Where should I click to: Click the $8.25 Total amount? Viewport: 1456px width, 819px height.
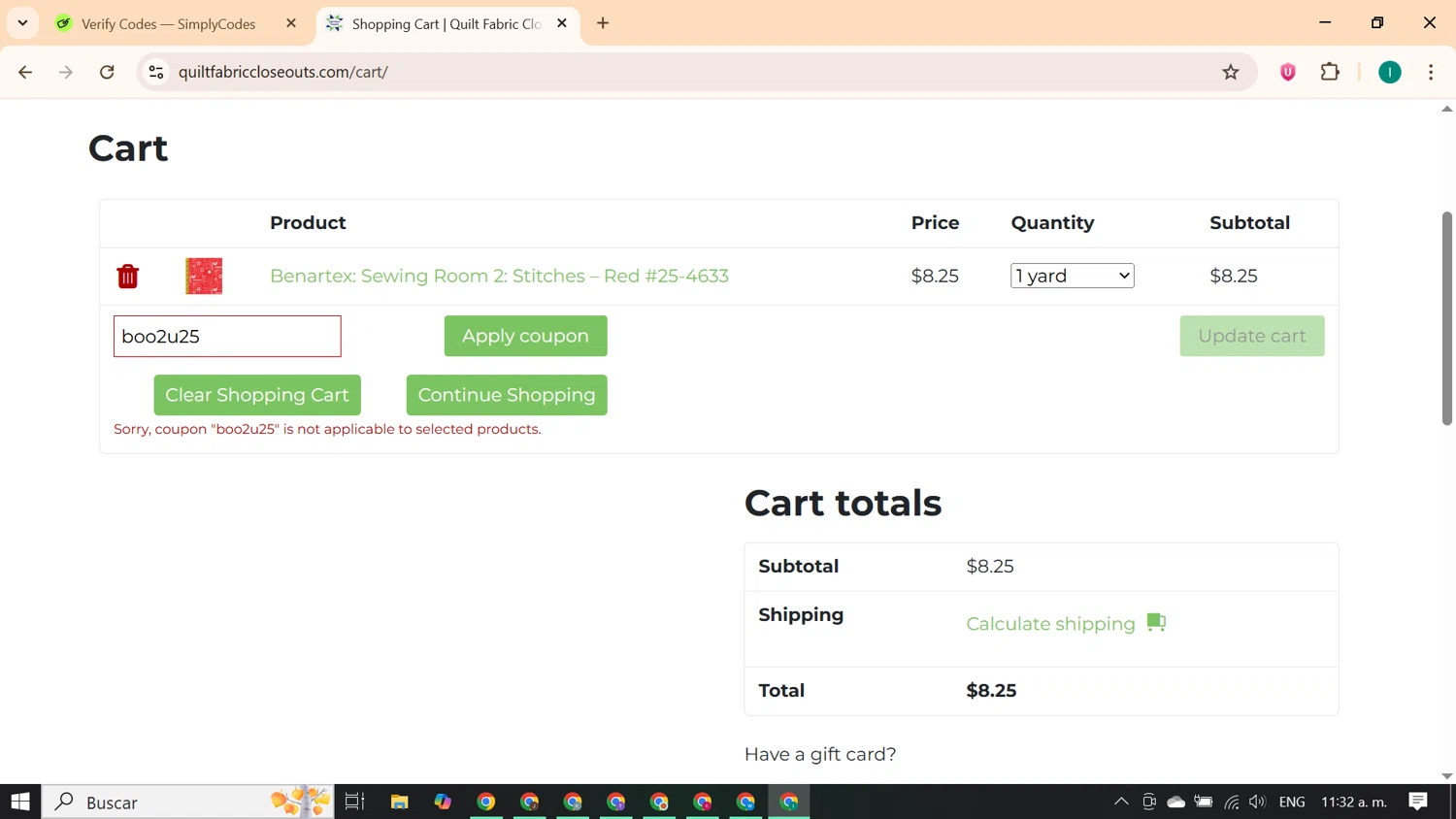[991, 691]
